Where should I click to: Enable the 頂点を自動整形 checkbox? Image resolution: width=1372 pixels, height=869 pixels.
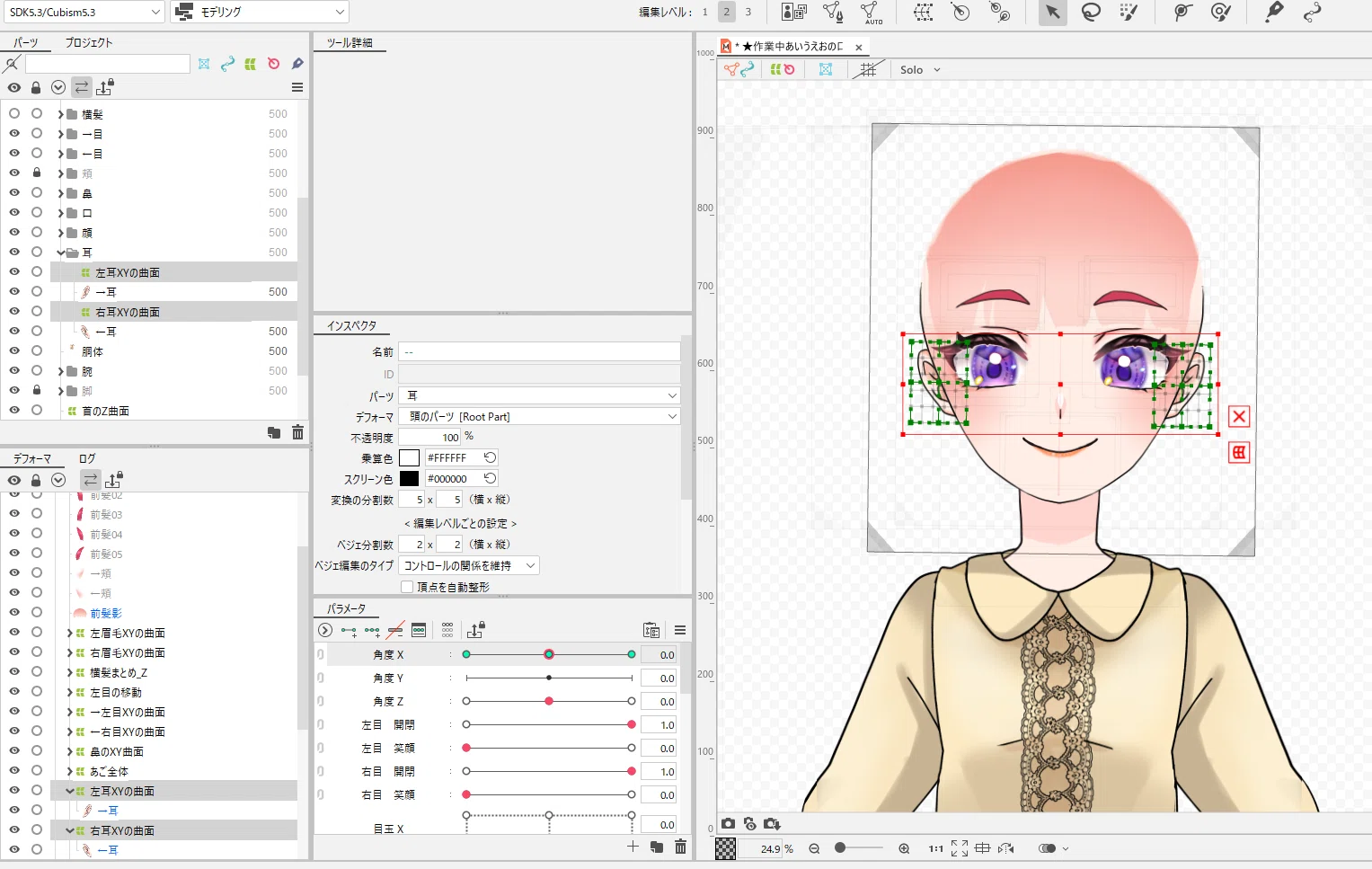click(407, 587)
